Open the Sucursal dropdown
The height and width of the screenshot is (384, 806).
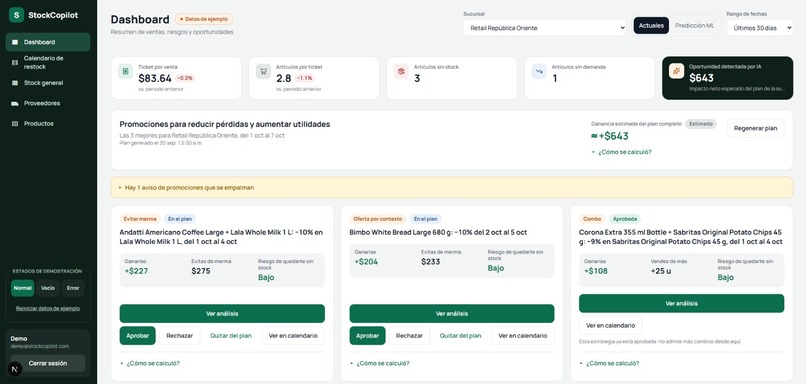545,28
